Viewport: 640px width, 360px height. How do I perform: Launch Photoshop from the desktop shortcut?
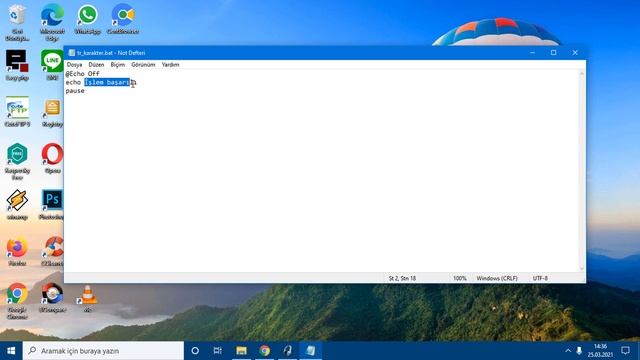pos(52,205)
